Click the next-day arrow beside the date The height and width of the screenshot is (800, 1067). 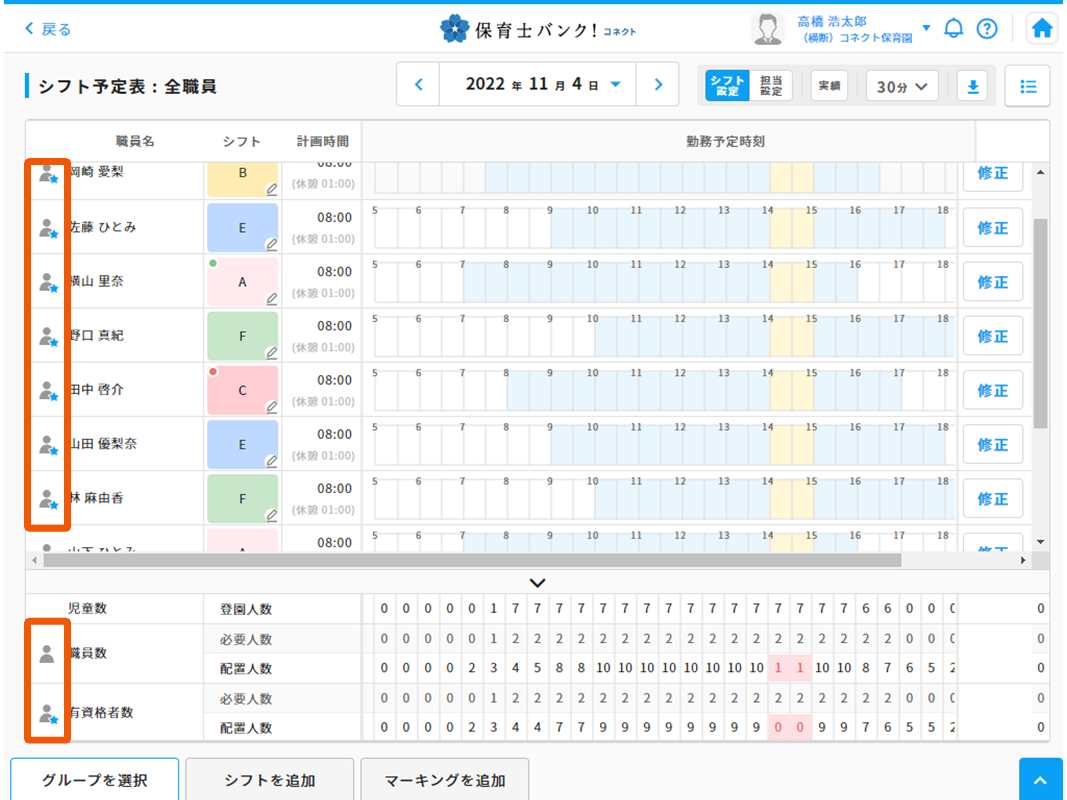658,84
